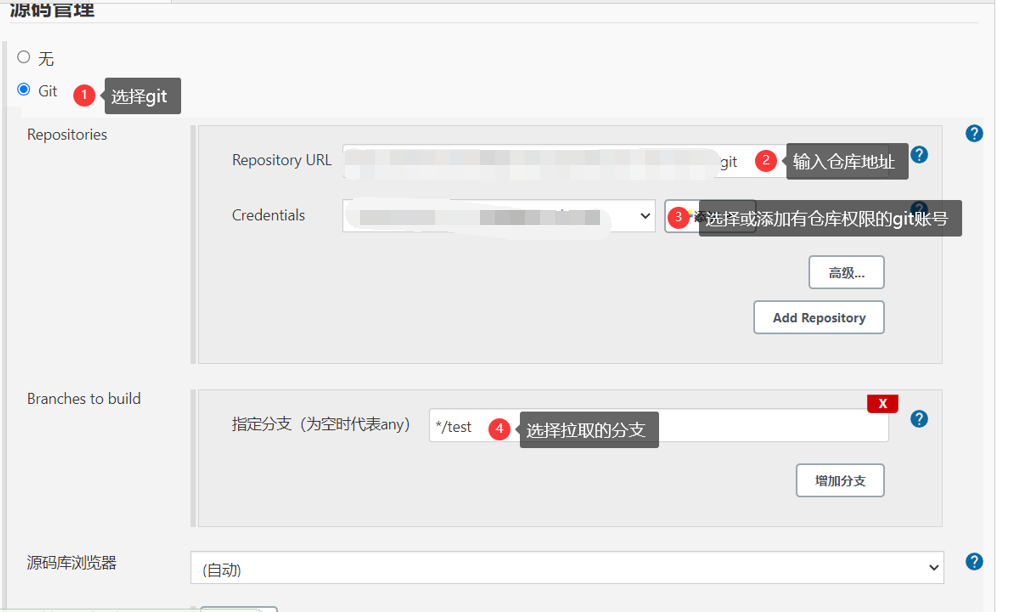The width and height of the screenshot is (1031, 612).
Task: Click red step 2 badge in URL field
Action: coord(766,161)
